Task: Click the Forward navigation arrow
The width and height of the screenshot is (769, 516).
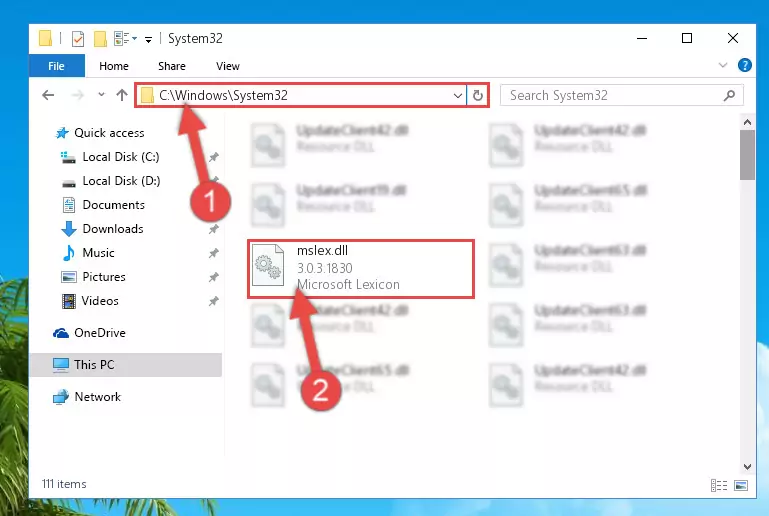Action: 77,95
